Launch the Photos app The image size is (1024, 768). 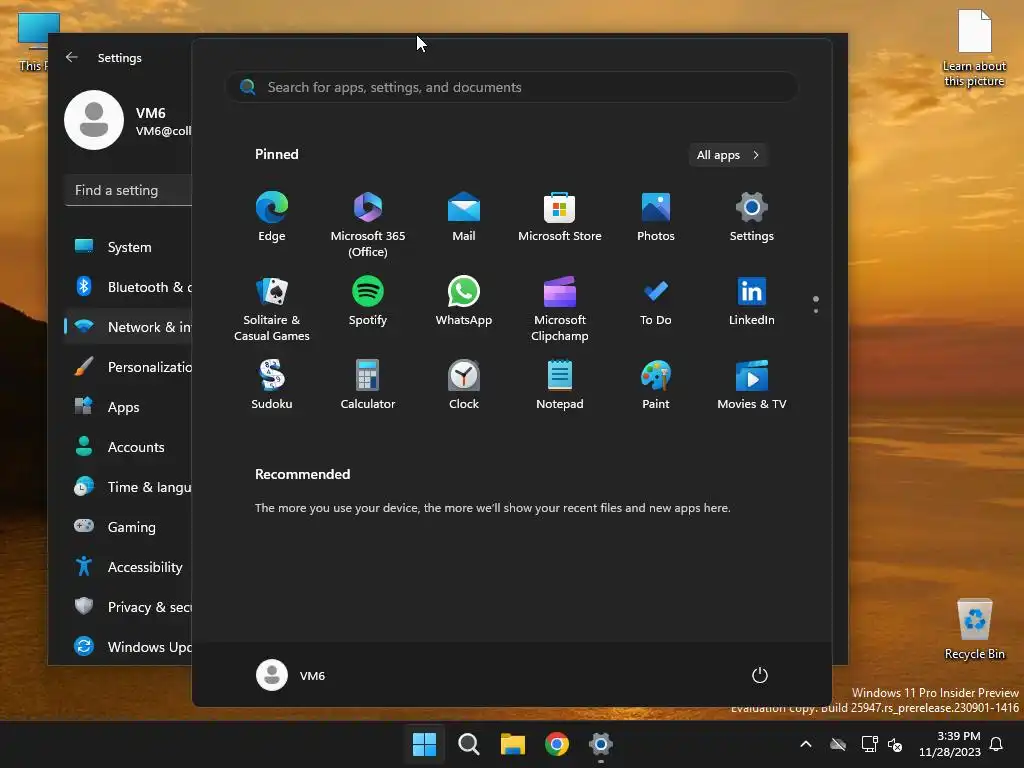coord(656,217)
